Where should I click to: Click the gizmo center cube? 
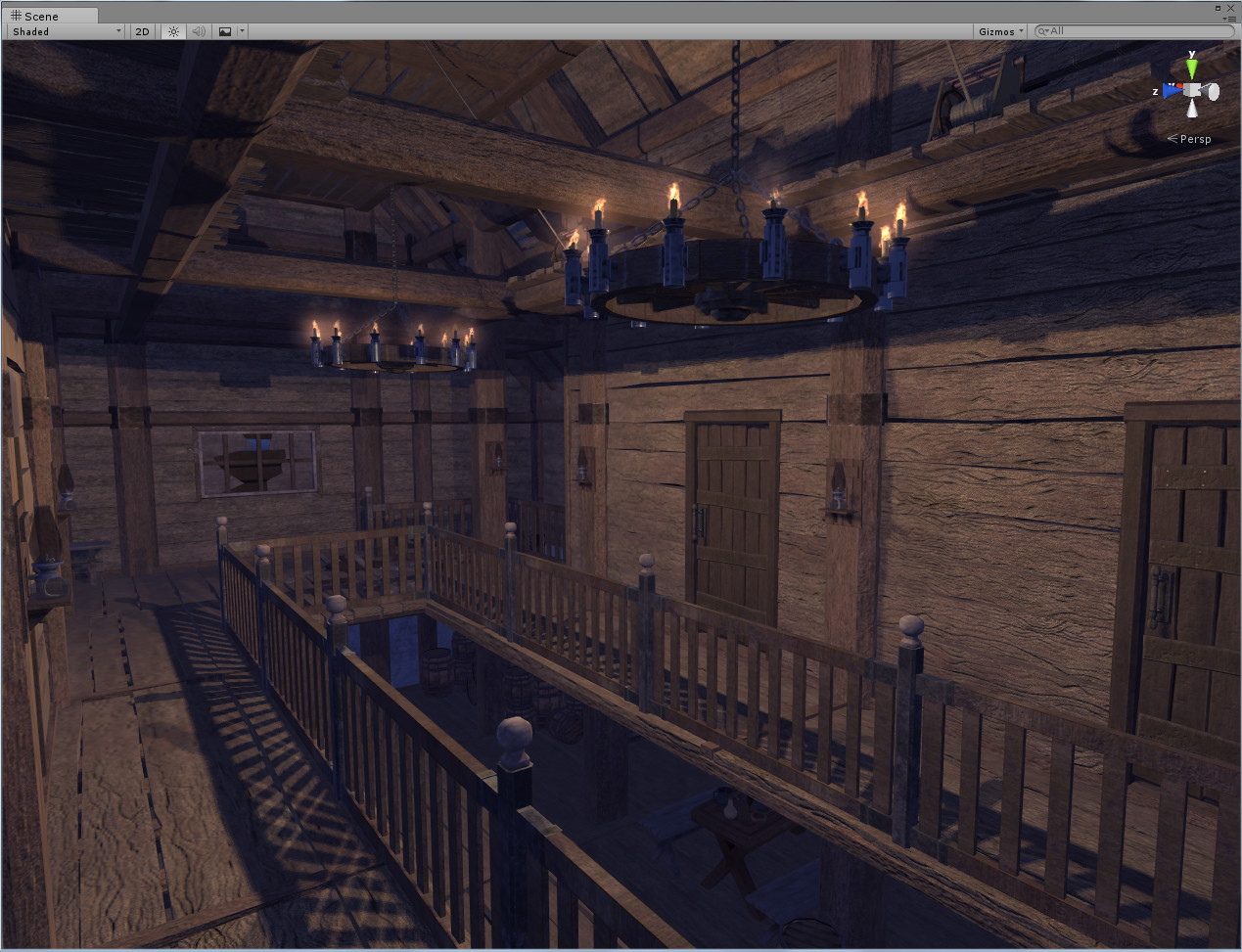tap(1192, 90)
